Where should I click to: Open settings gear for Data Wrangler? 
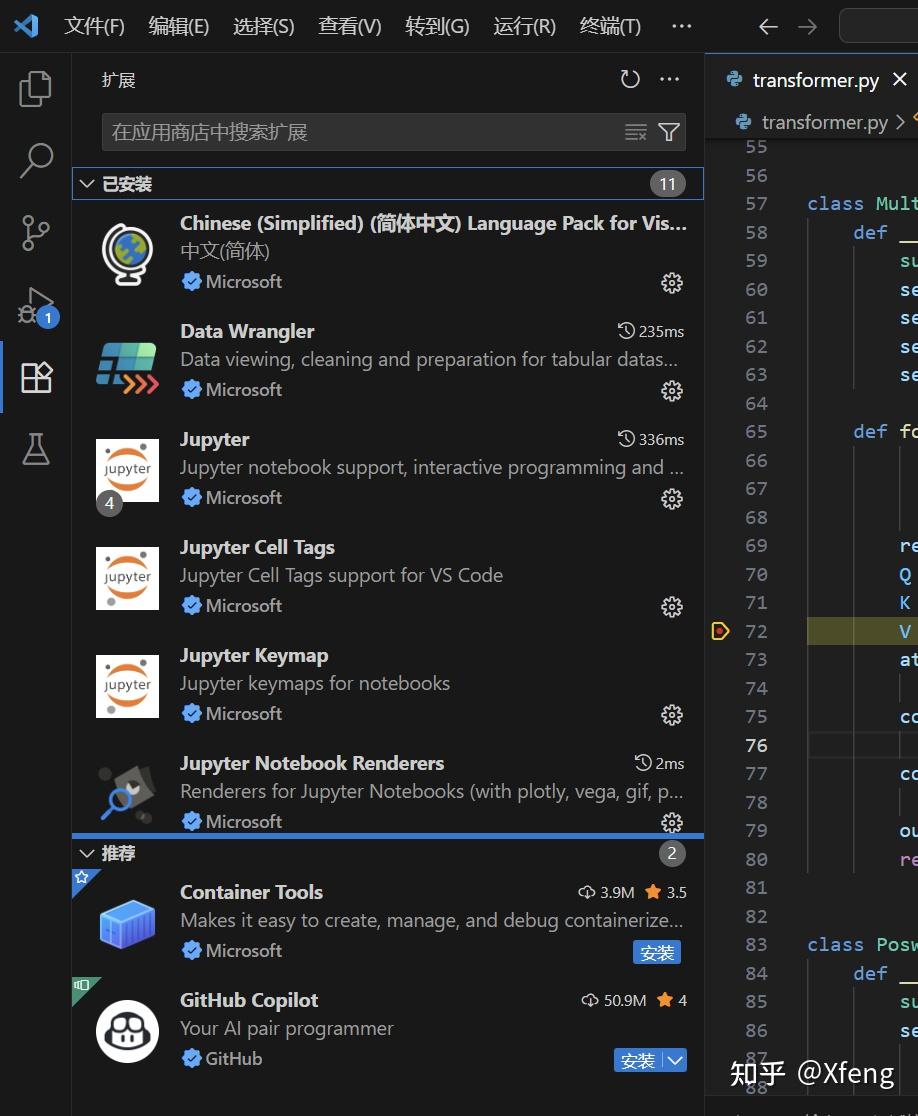[x=671, y=390]
